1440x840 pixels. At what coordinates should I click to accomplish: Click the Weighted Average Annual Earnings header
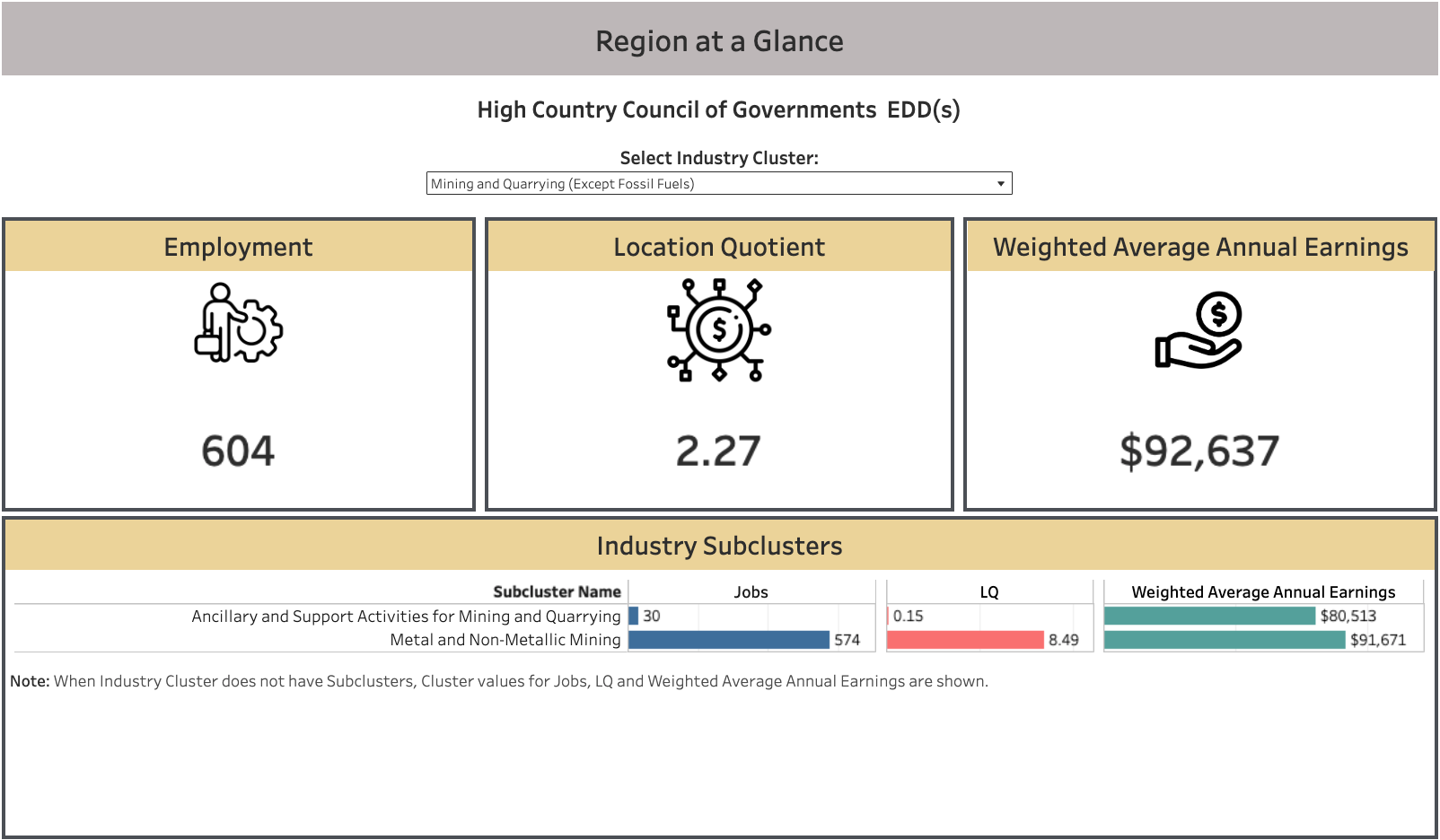1200,247
